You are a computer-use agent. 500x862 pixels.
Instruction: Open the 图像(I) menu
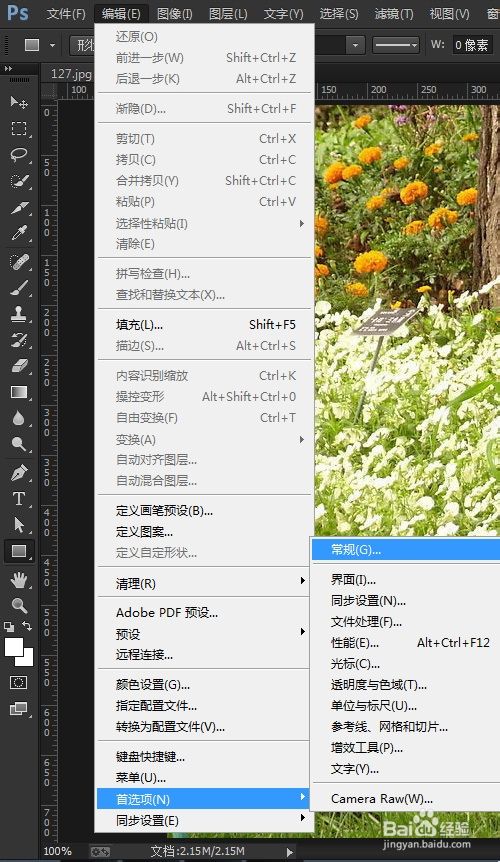coord(174,14)
